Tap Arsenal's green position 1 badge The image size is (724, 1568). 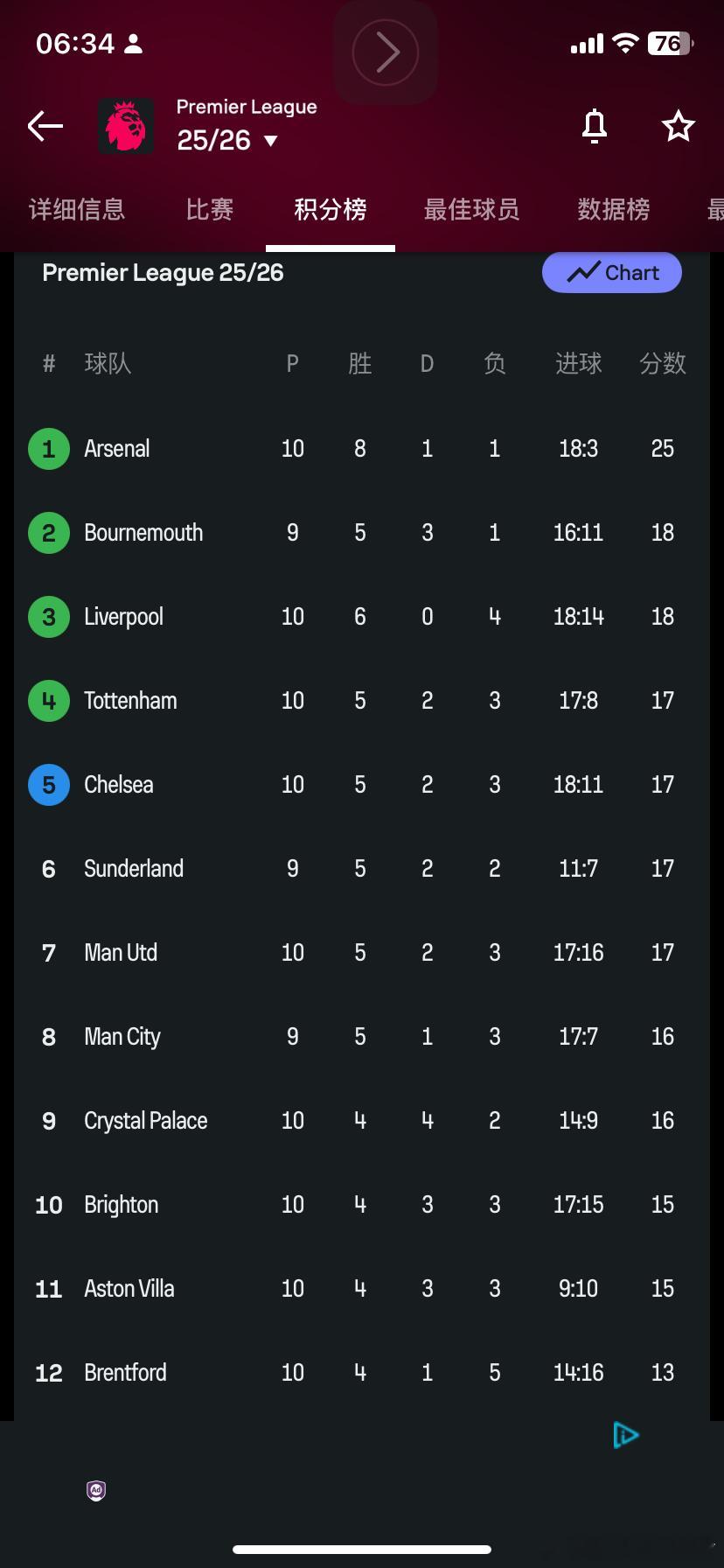pos(49,449)
